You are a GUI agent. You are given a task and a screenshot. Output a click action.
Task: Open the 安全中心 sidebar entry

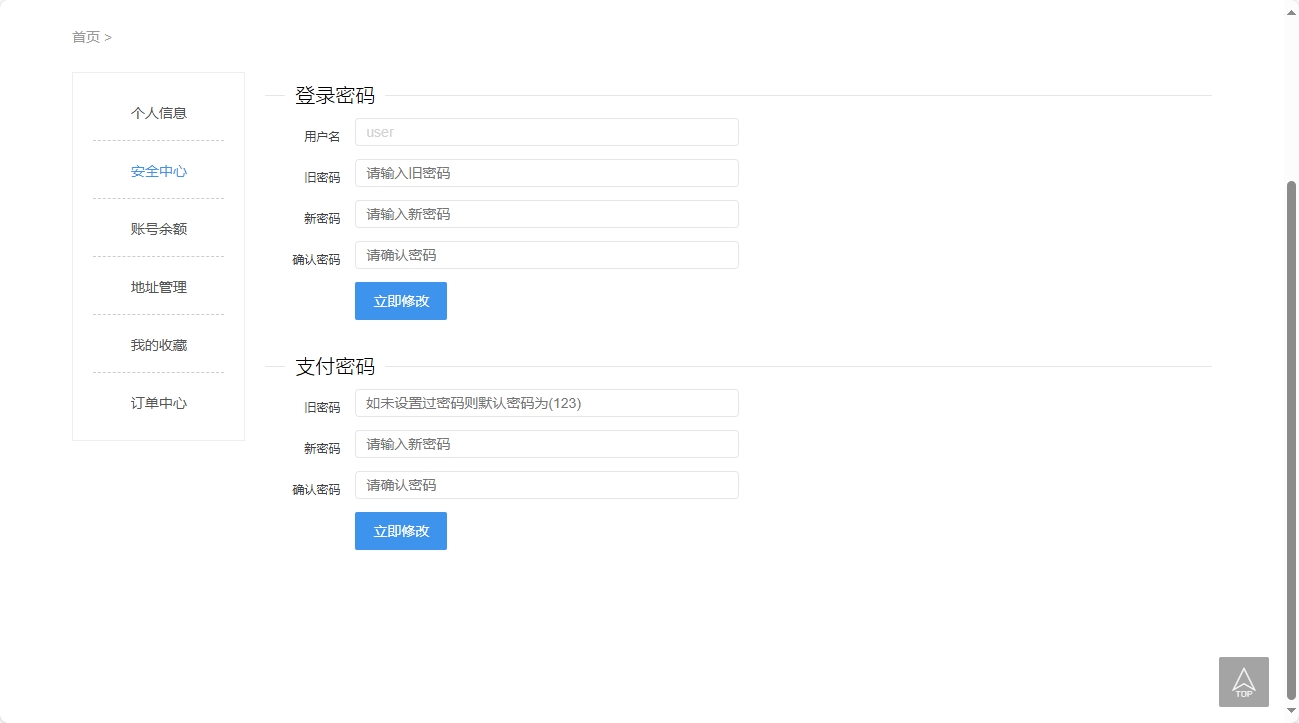158,171
